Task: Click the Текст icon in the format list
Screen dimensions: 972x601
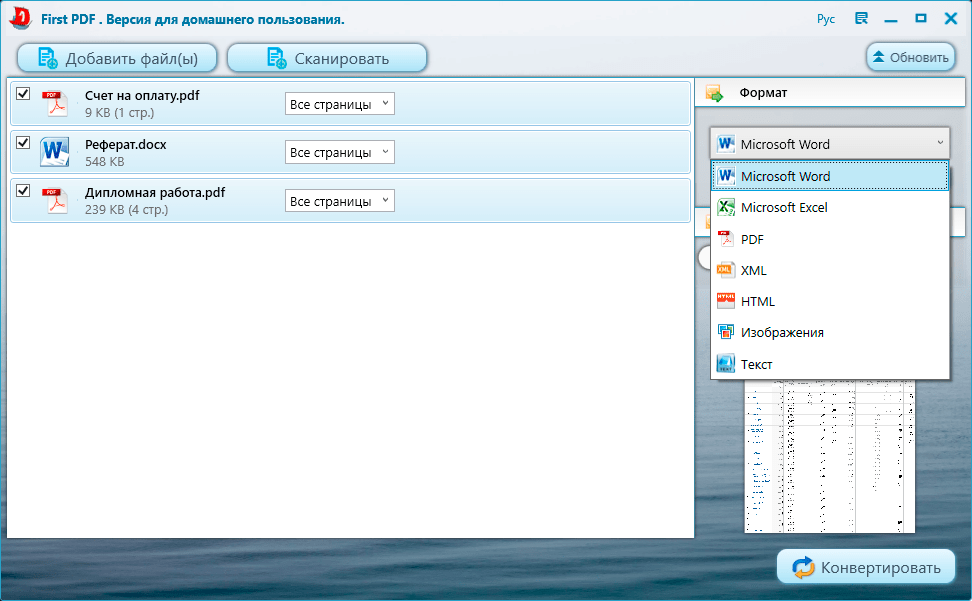Action: (x=726, y=364)
